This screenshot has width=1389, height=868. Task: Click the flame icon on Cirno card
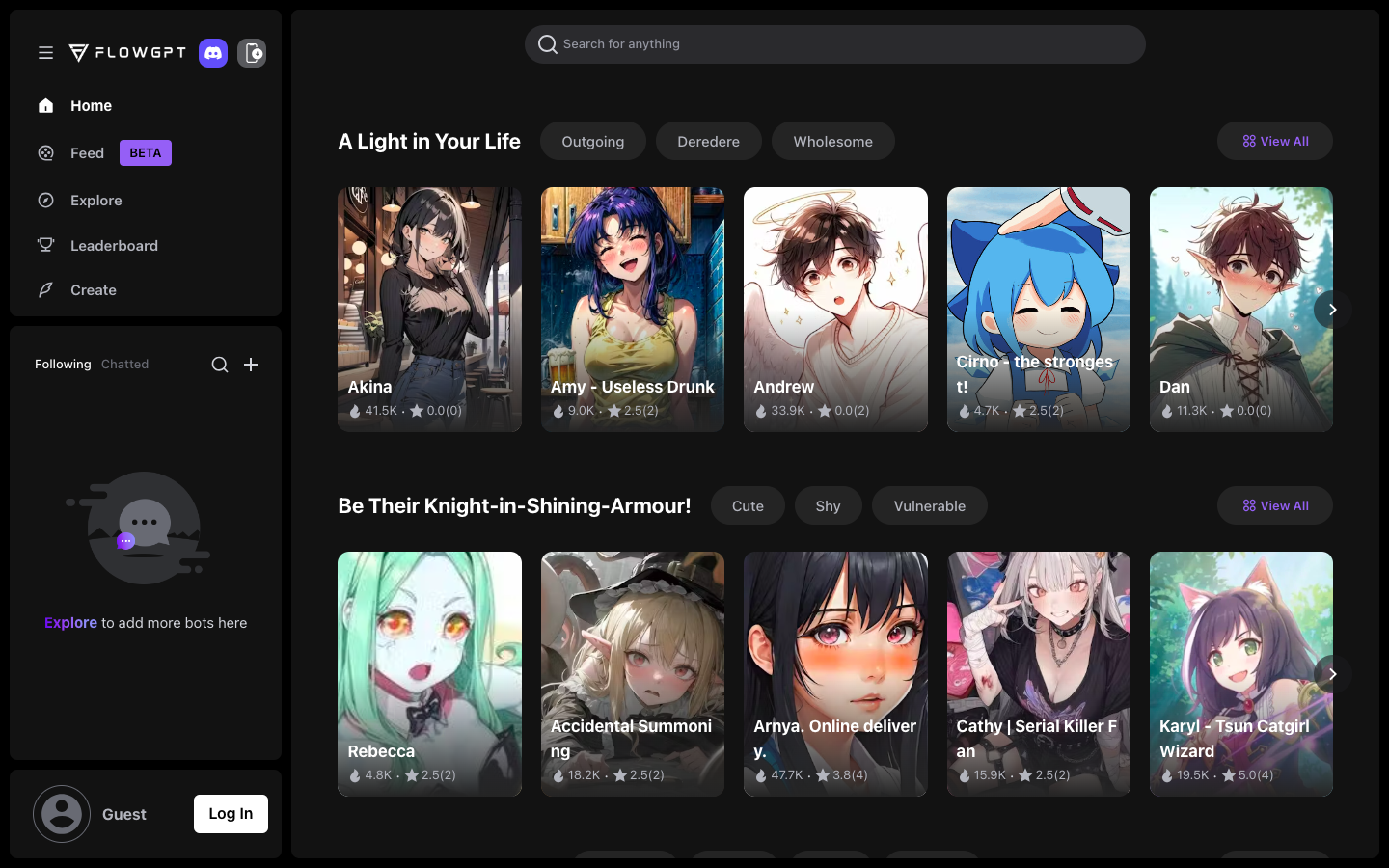(x=964, y=411)
